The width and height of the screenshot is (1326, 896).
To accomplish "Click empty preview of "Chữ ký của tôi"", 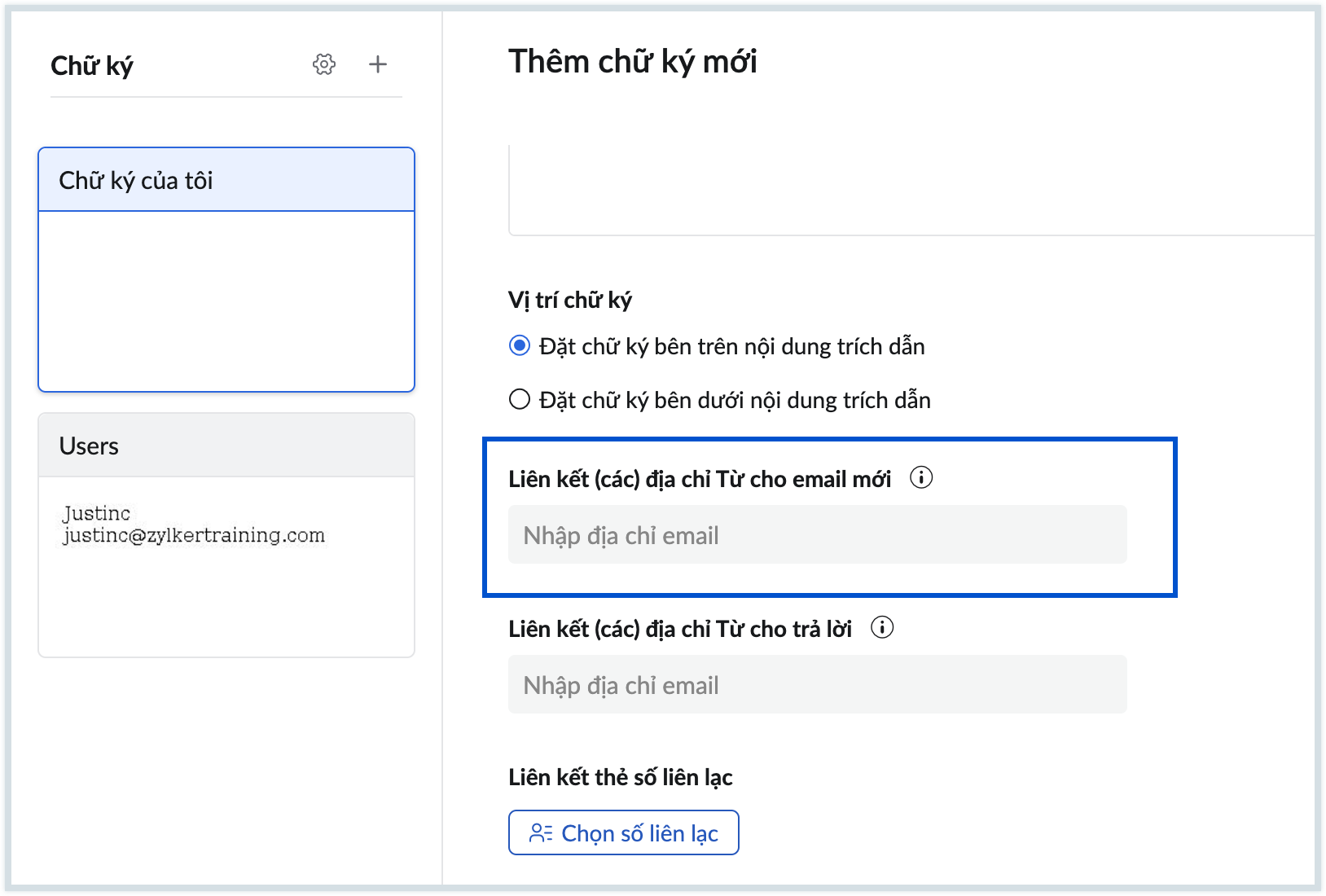I will coord(226,301).
